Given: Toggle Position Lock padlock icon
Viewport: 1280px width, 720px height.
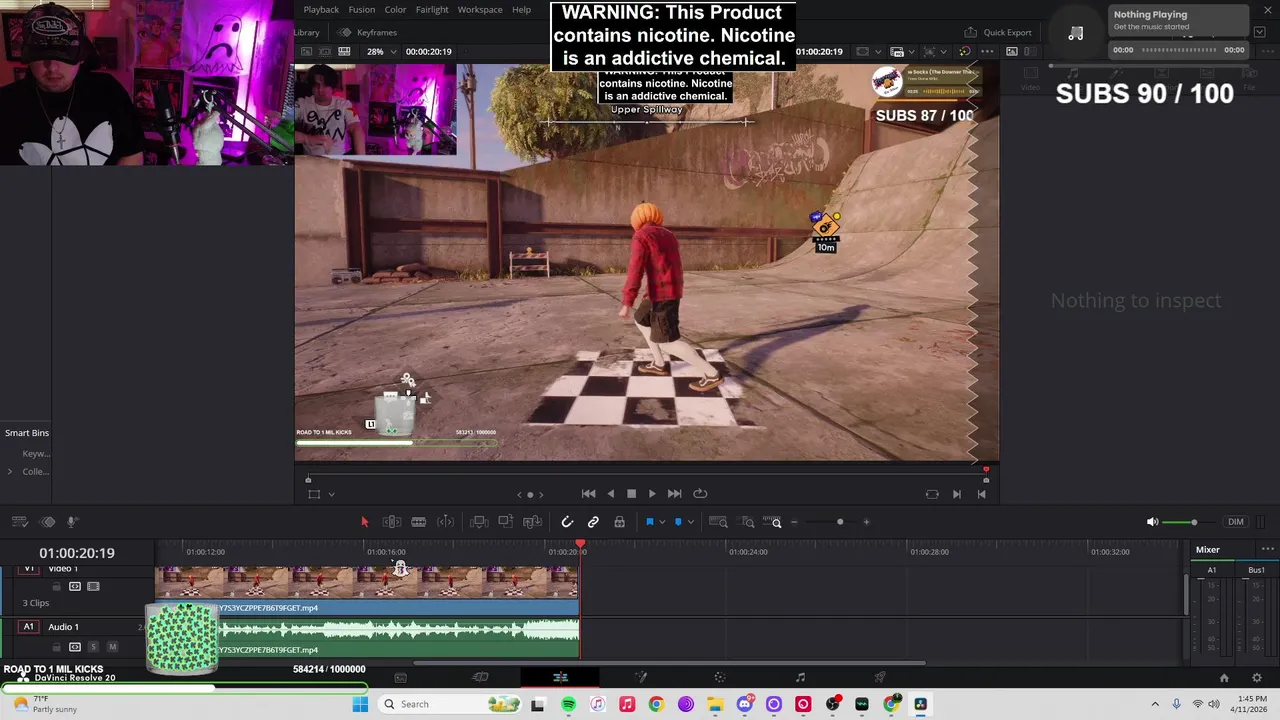Looking at the screenshot, I should [x=619, y=522].
